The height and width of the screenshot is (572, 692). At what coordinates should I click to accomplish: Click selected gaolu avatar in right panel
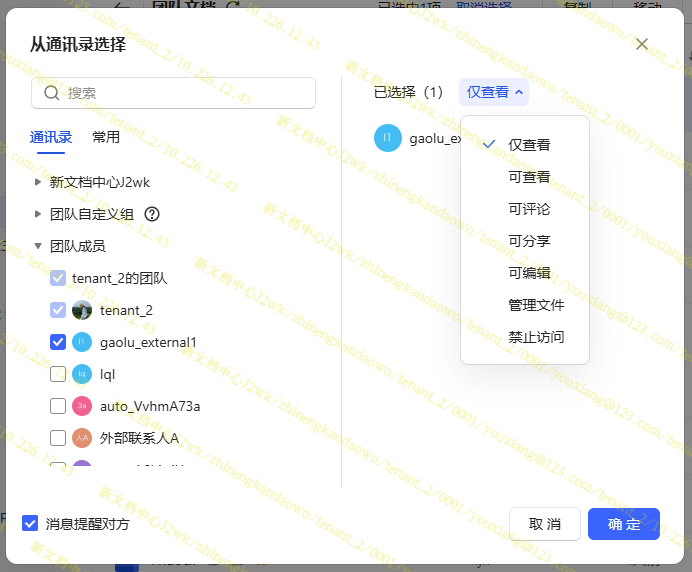[387, 138]
